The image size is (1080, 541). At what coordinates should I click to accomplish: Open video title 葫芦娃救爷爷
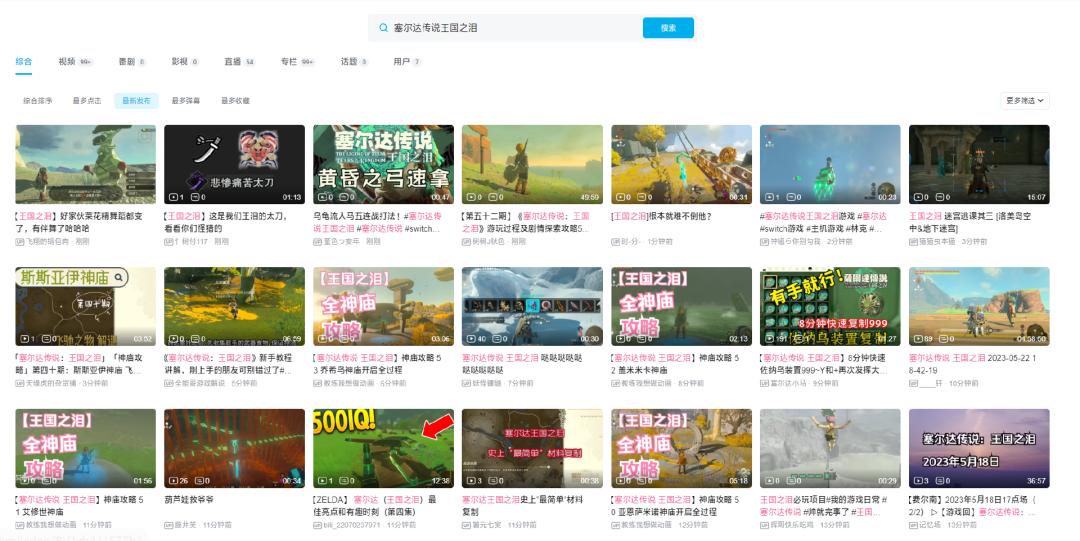tap(189, 500)
